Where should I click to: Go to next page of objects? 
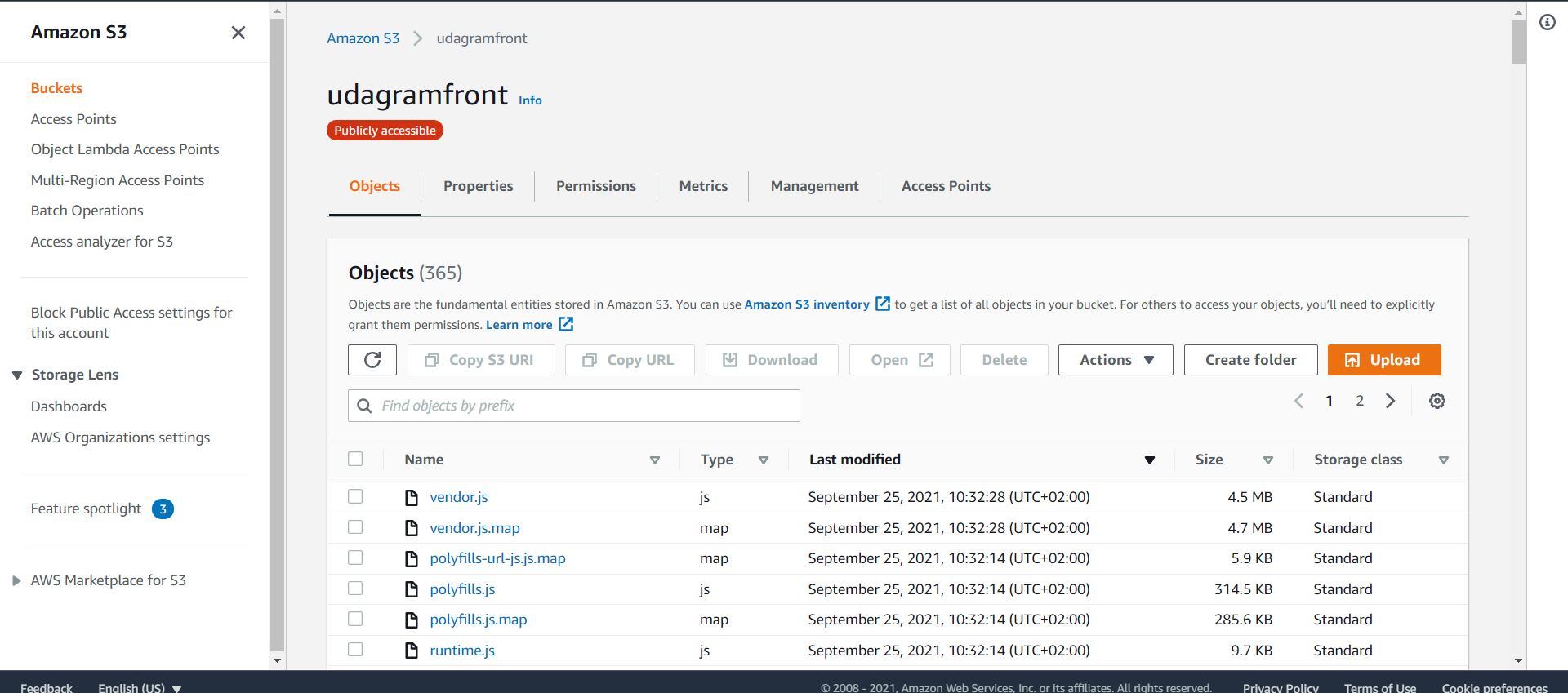tap(1390, 401)
